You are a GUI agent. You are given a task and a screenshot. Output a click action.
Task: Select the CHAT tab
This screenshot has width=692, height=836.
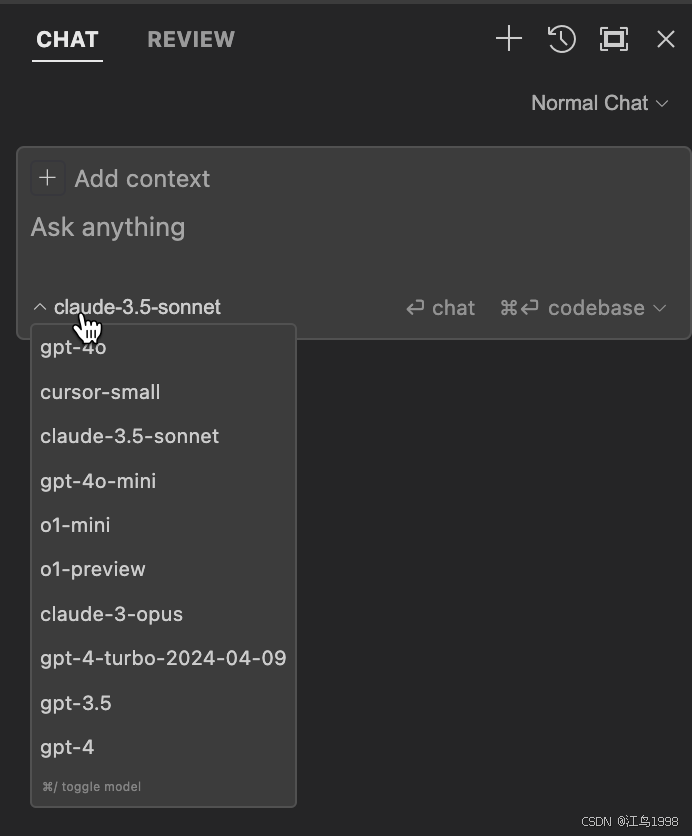point(67,39)
